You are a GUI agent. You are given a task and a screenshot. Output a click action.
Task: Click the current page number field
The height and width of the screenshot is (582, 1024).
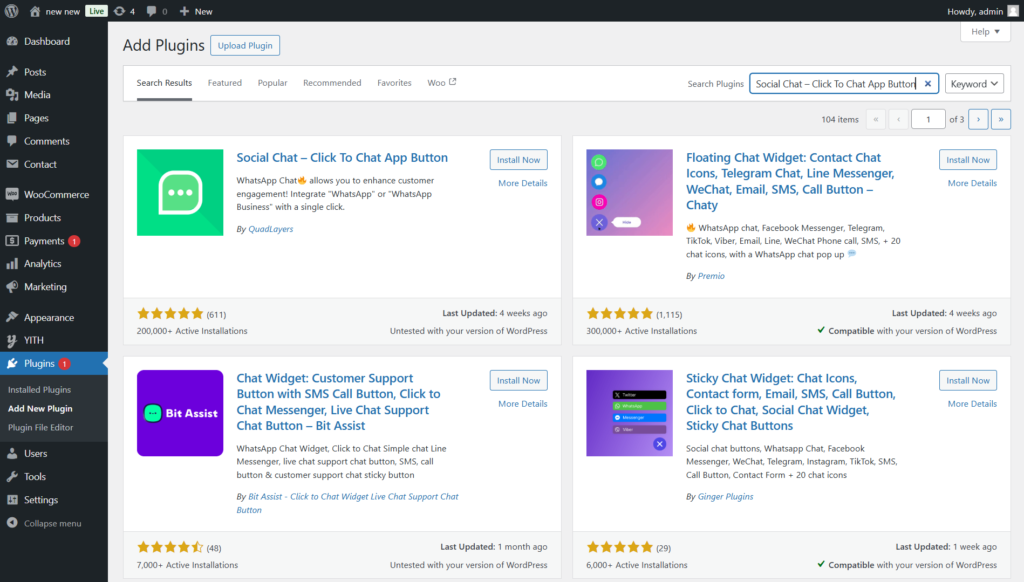click(927, 119)
